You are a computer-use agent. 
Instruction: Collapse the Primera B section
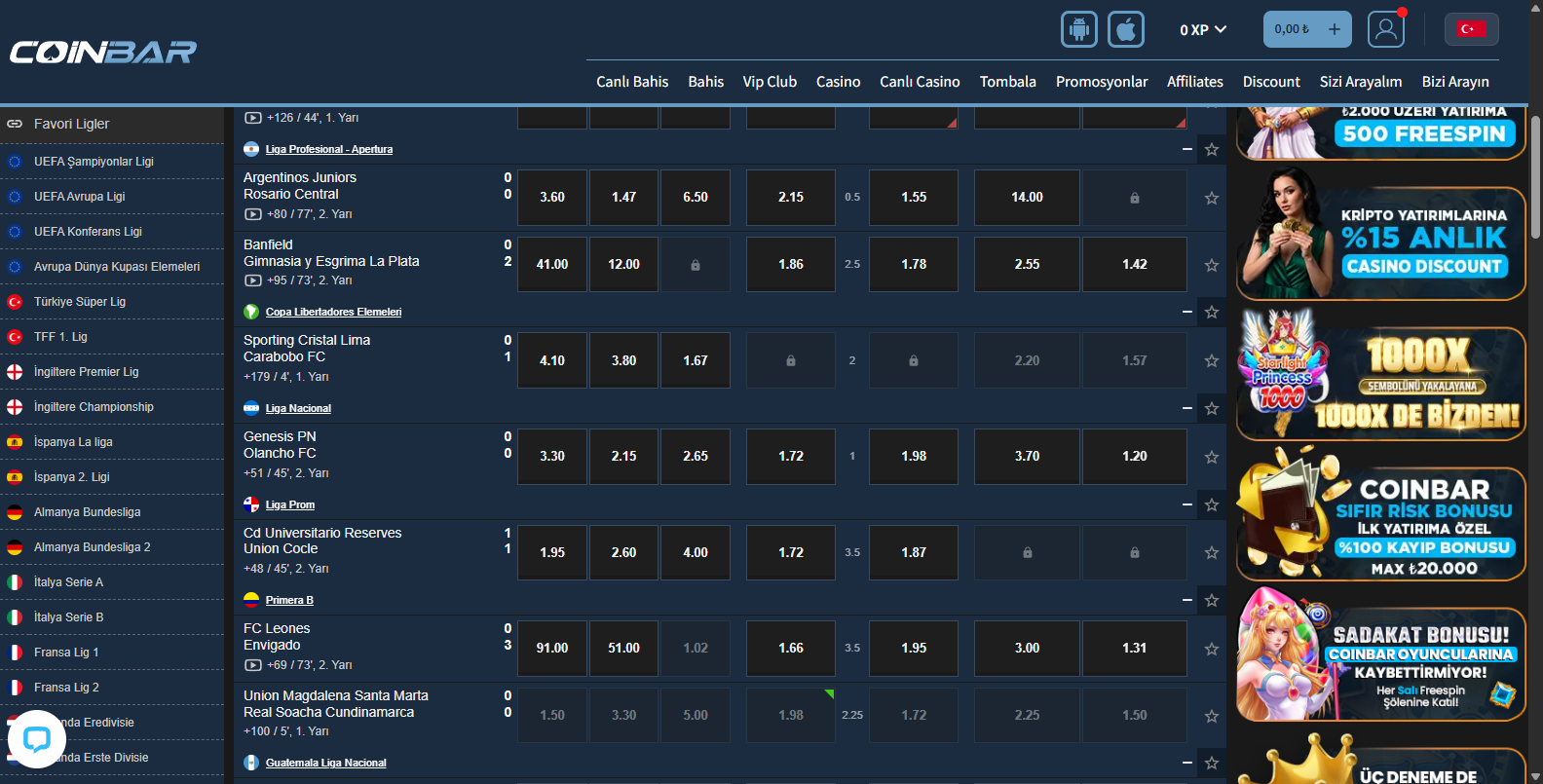1187,600
